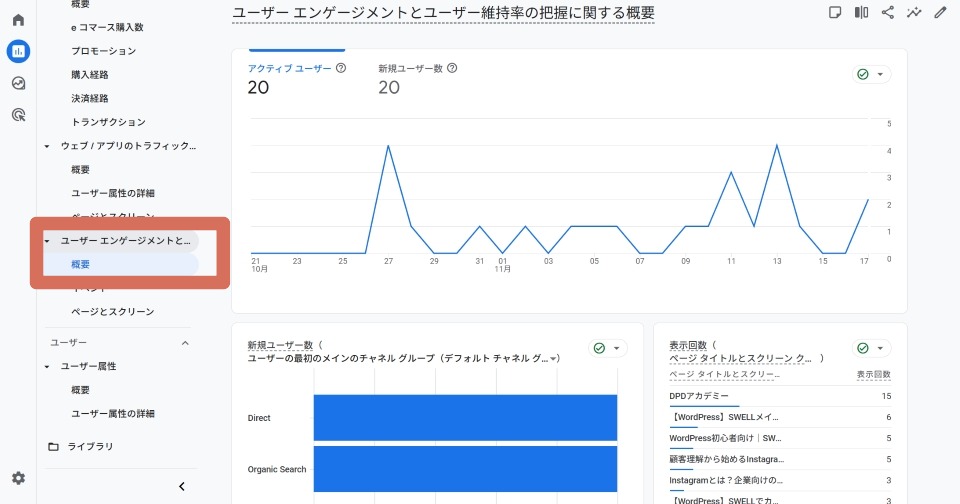Open the Home icon in left rail
The width and height of the screenshot is (960, 504).
click(x=18, y=19)
